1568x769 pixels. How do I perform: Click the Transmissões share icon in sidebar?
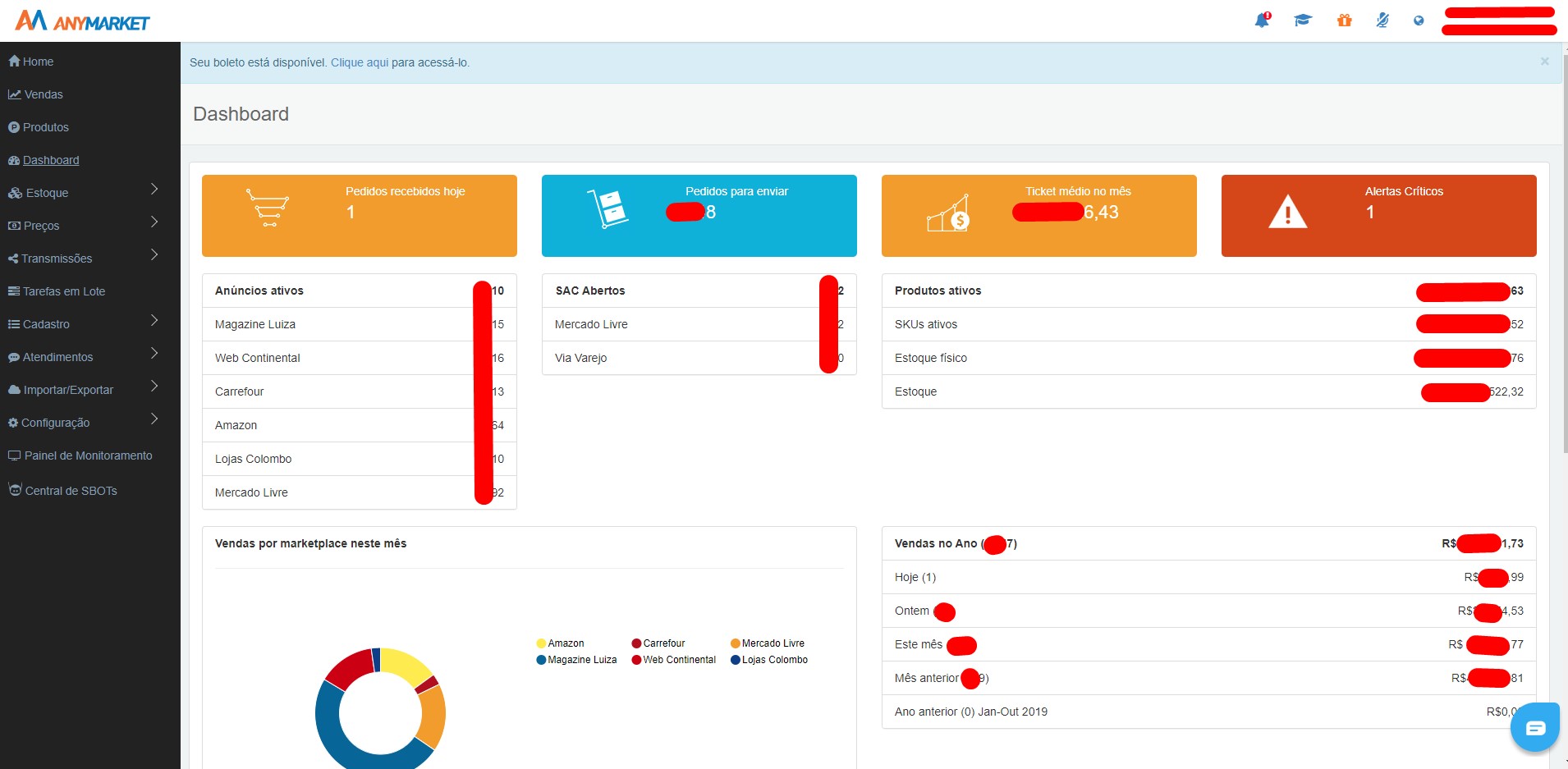[x=13, y=259]
